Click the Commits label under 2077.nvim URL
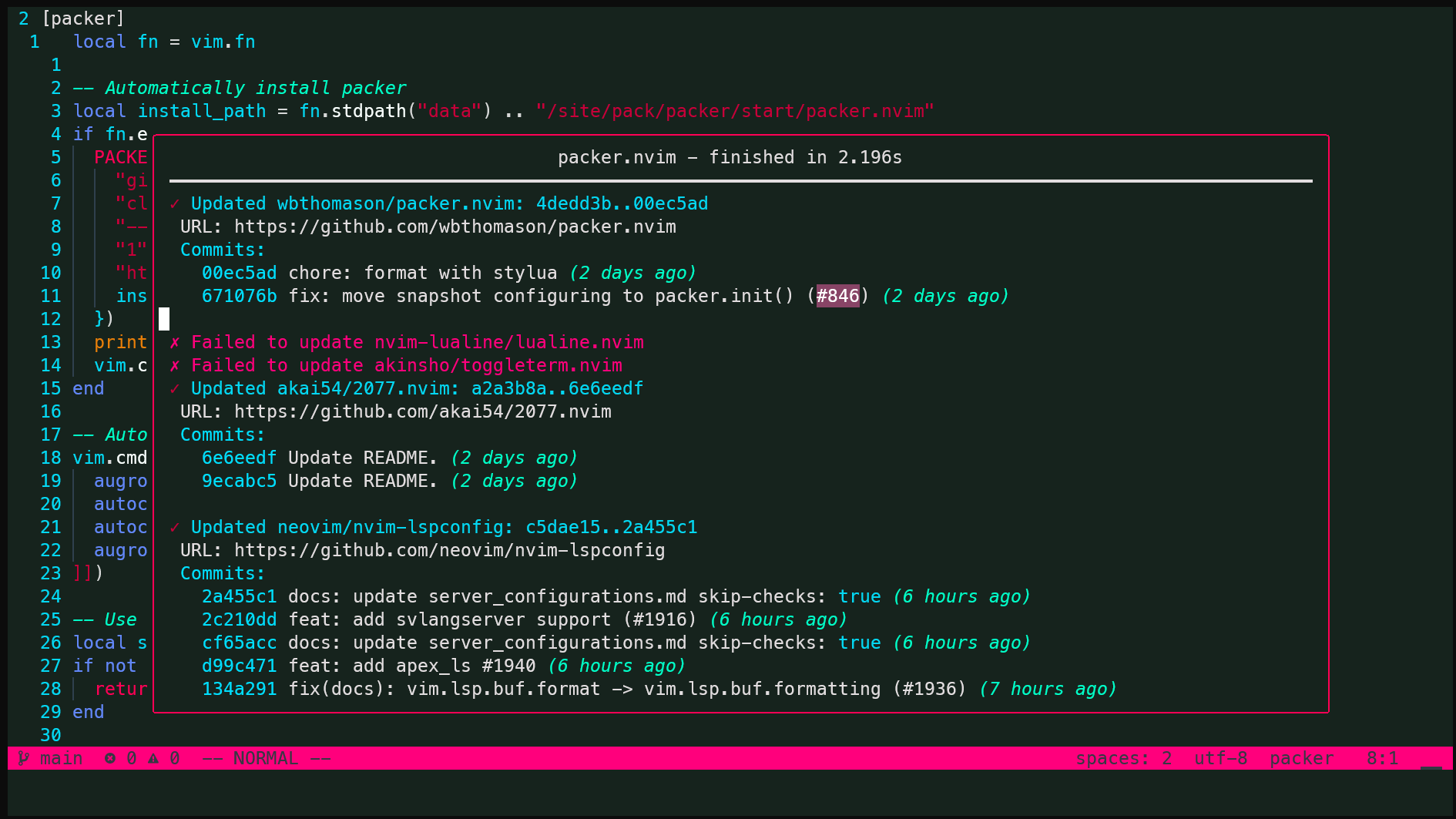The image size is (1456, 819). 223,435
